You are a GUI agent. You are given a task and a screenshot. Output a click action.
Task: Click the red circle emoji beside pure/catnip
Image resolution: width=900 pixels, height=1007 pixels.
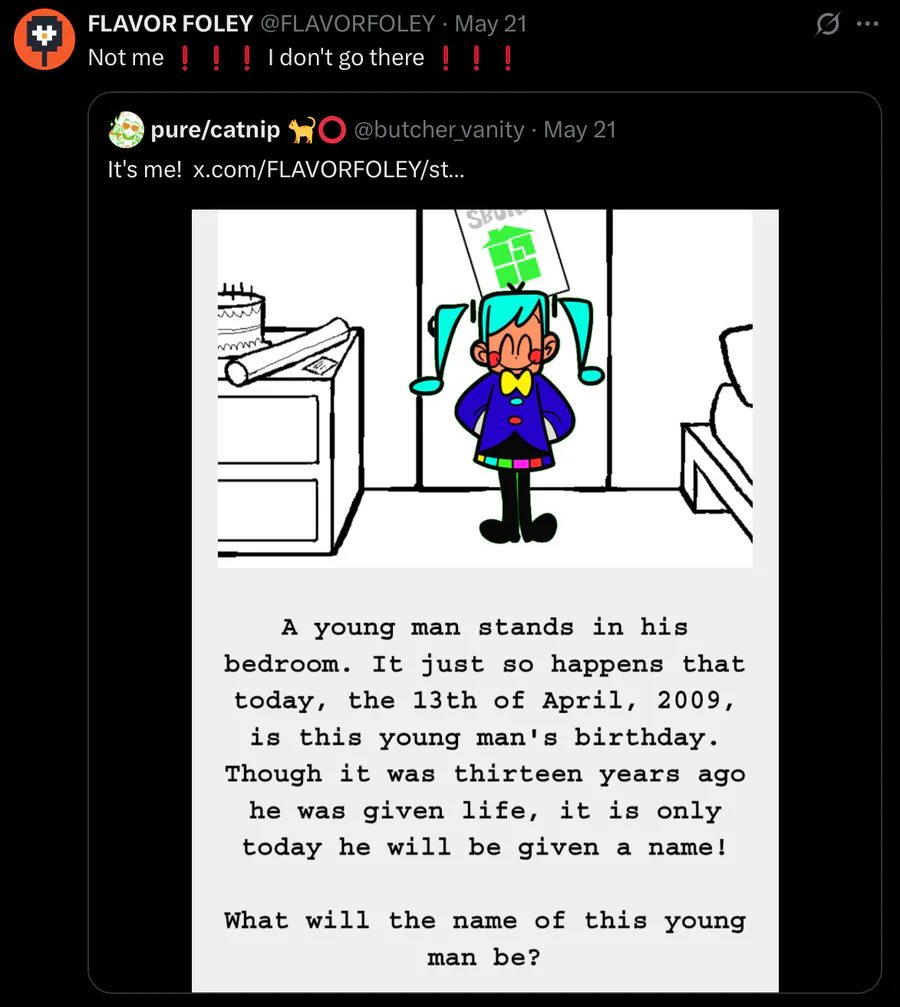[x=332, y=130]
